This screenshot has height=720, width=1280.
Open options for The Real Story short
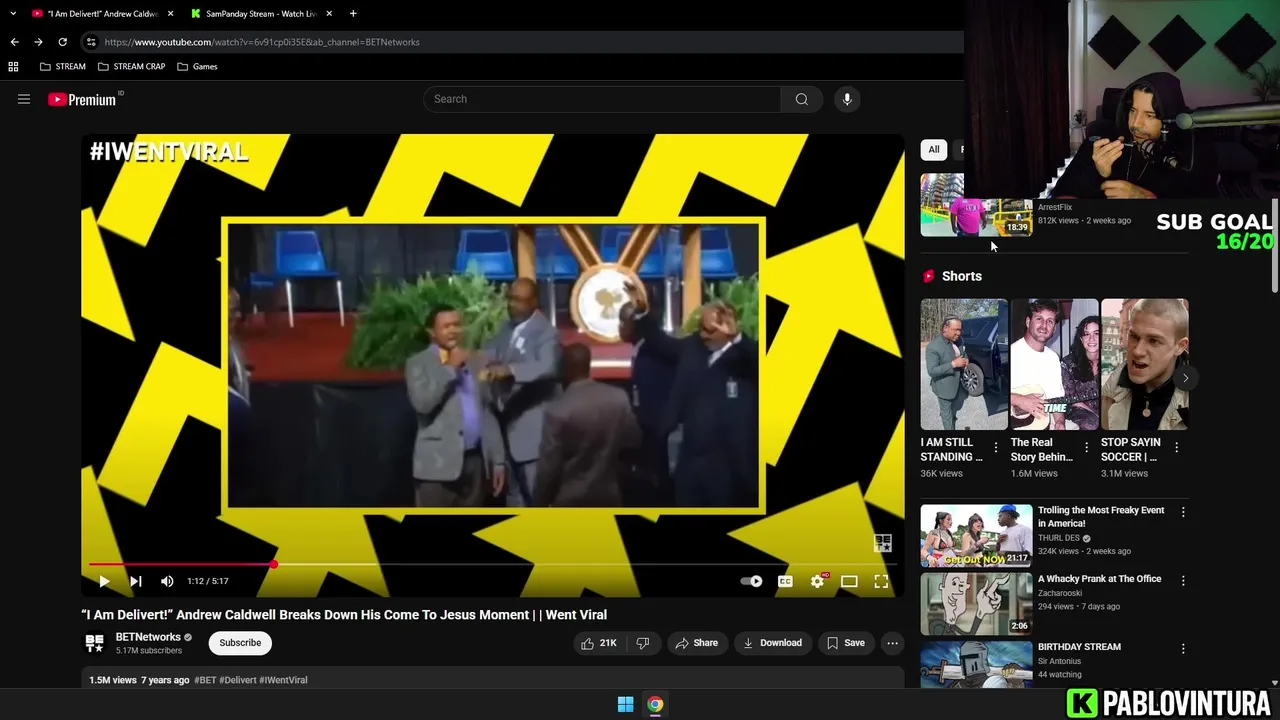[x=1086, y=448]
